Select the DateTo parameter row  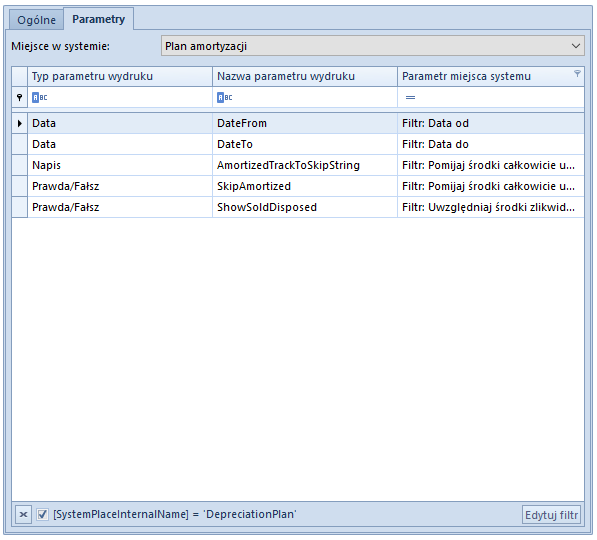(x=298, y=144)
